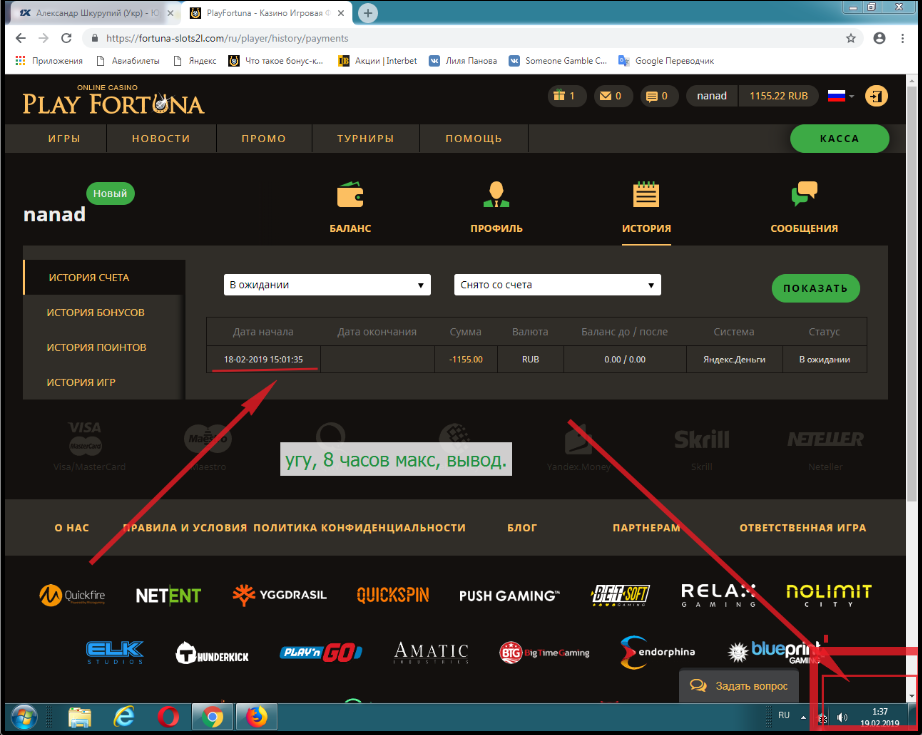Open Chrome user profile icon
The width and height of the screenshot is (922, 735).
[879, 38]
